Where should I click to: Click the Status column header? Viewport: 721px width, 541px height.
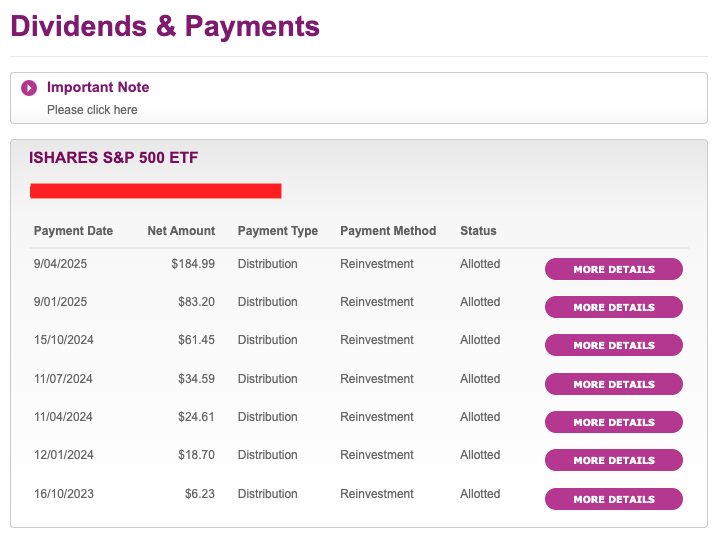coord(478,231)
